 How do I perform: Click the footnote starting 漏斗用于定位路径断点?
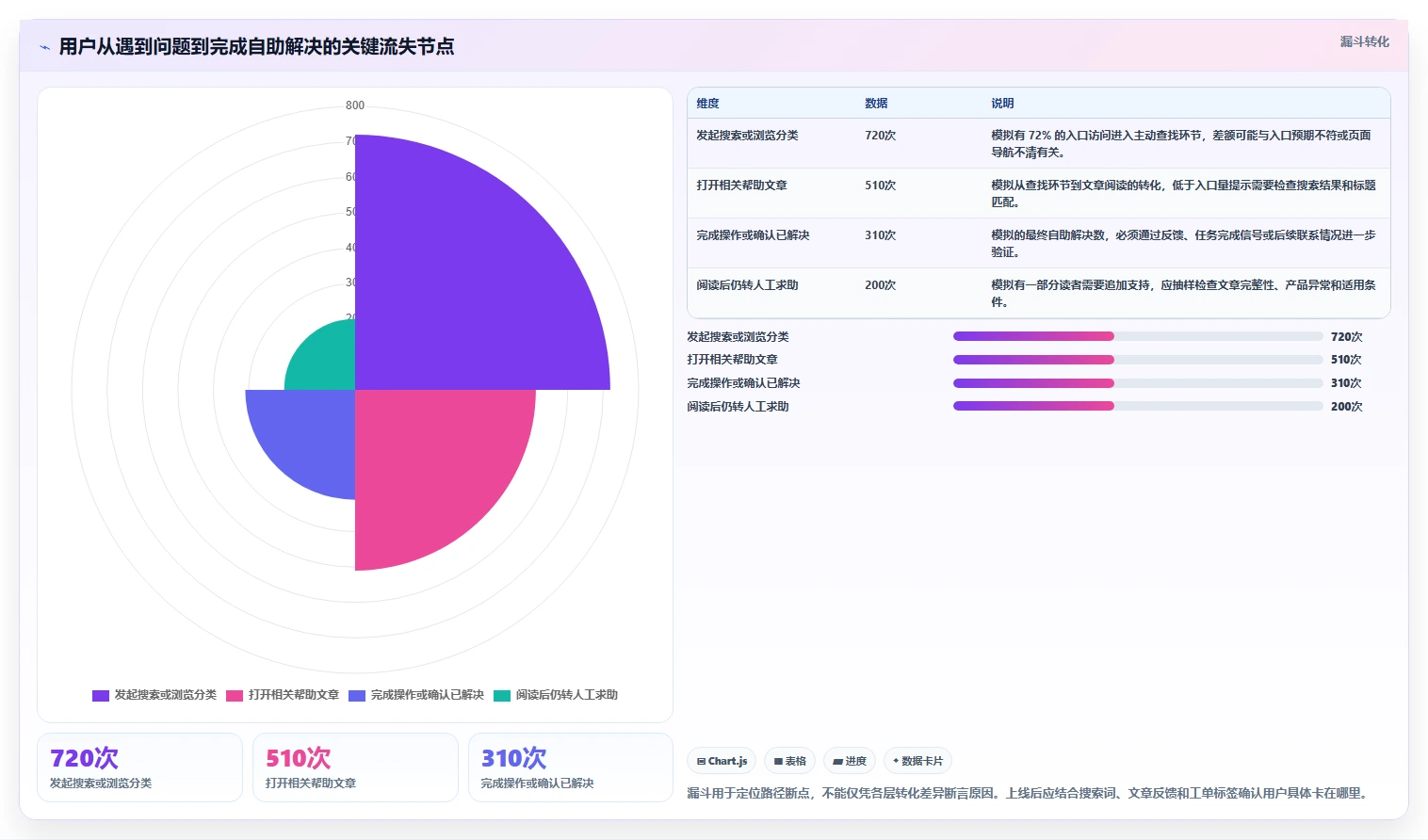coord(1027,794)
